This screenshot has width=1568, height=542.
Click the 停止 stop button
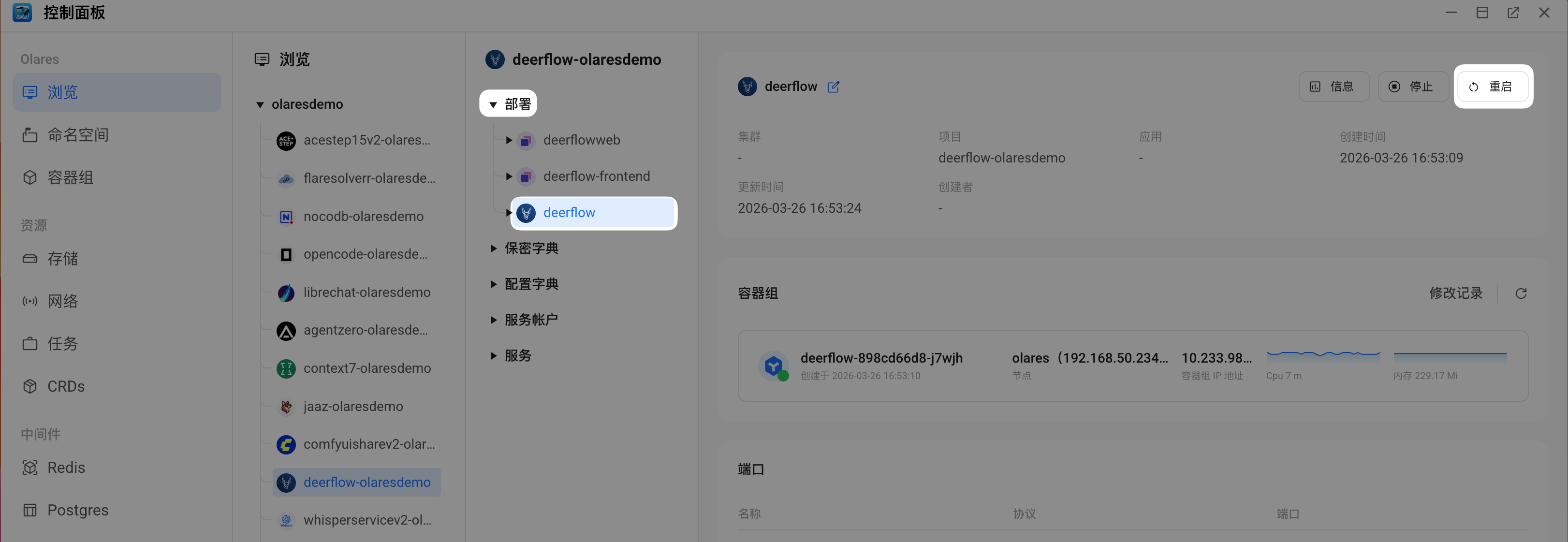pos(1412,87)
